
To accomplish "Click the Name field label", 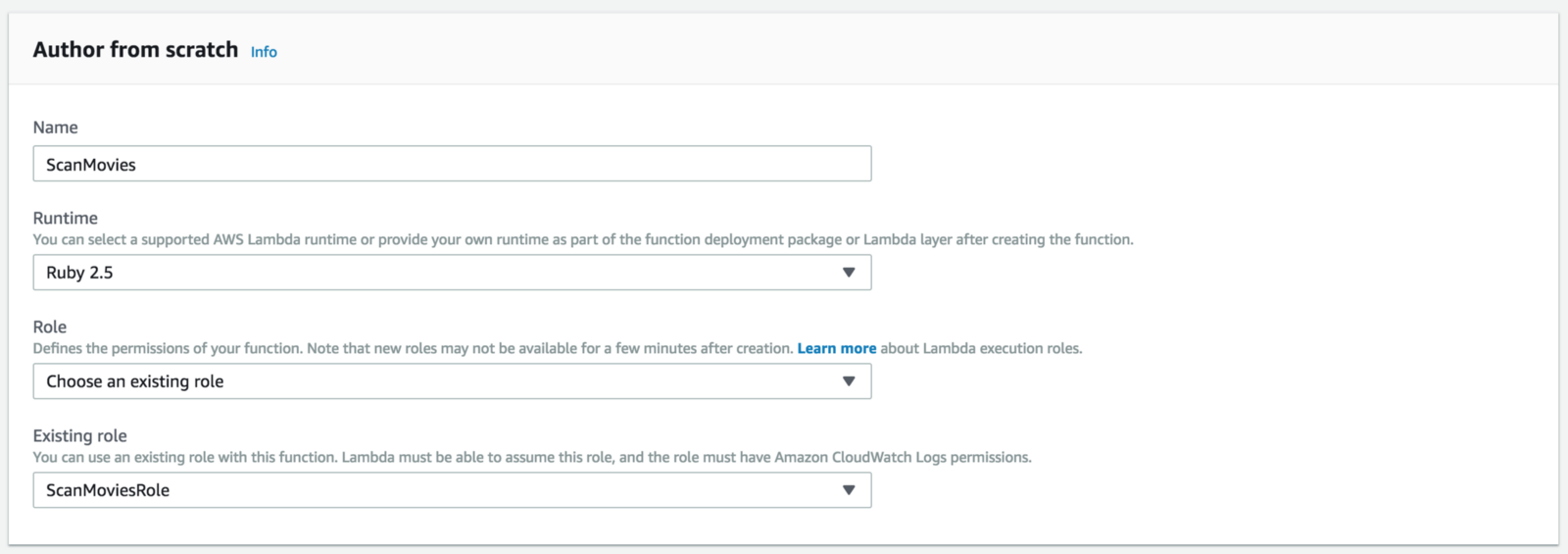I will [x=55, y=127].
